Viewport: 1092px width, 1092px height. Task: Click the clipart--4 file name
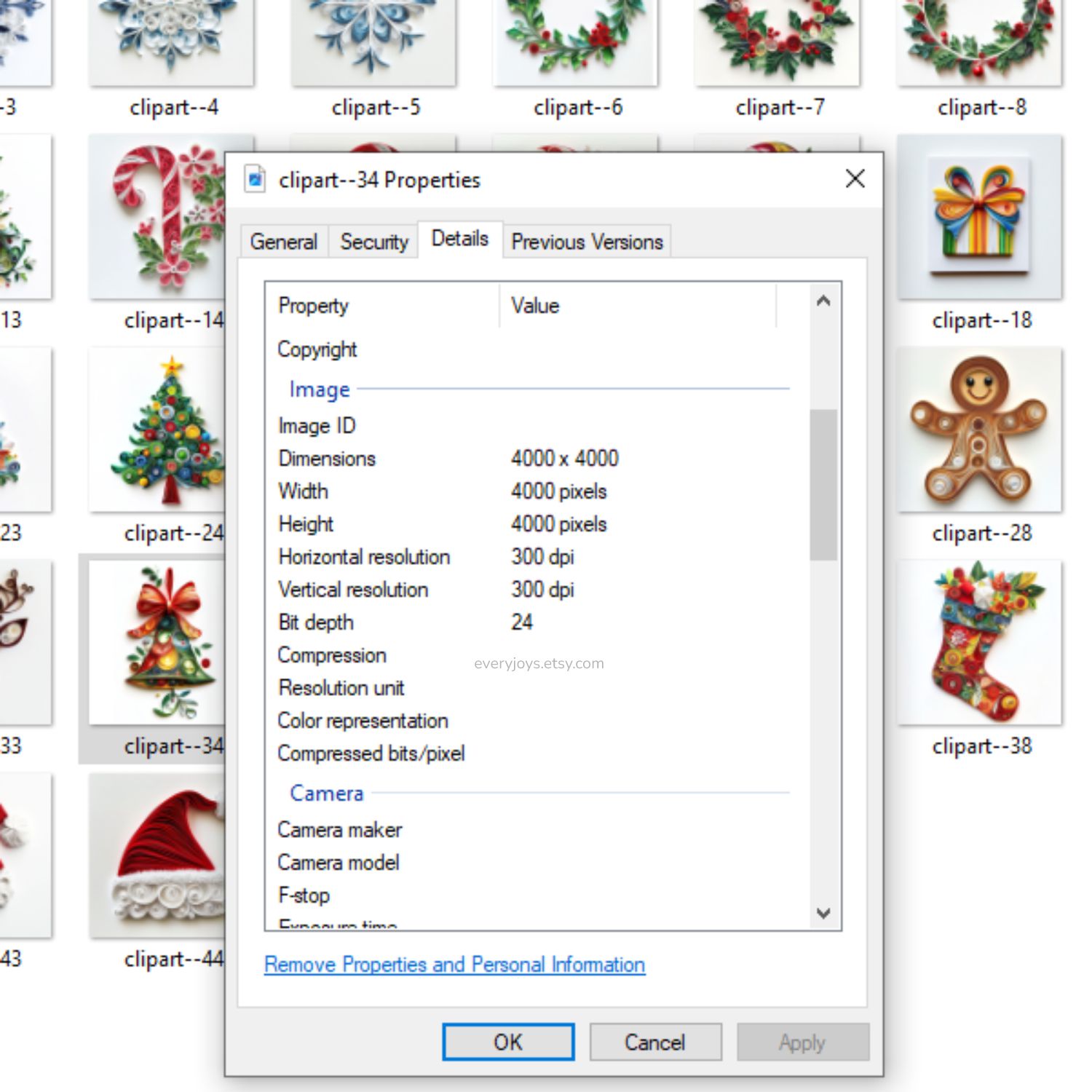point(174,107)
